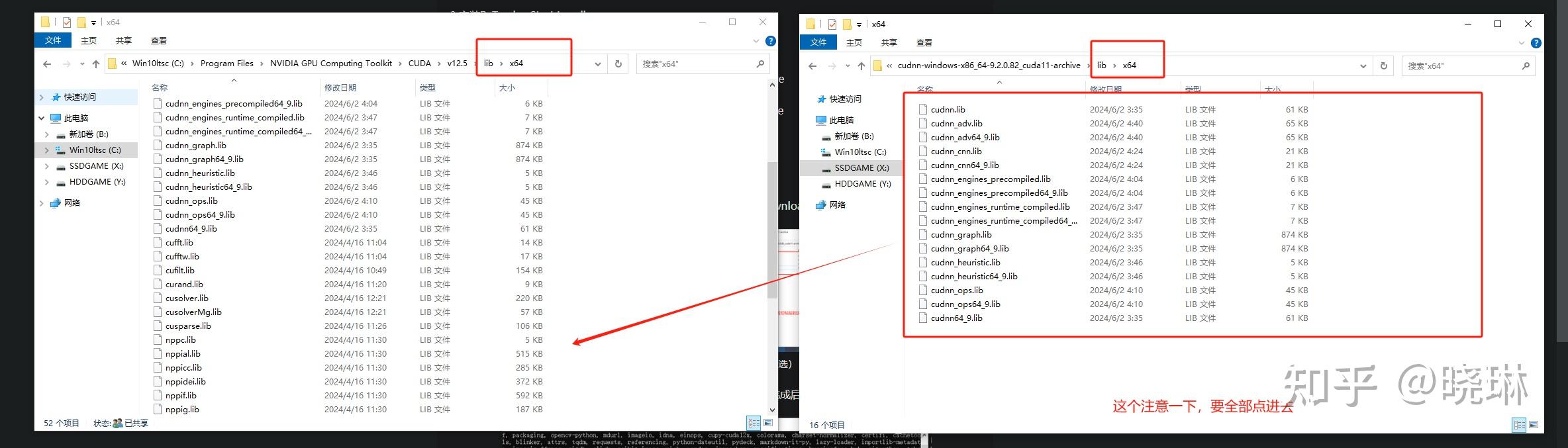Select cudnn_heuristic.lib in the cudnn window

965,263
